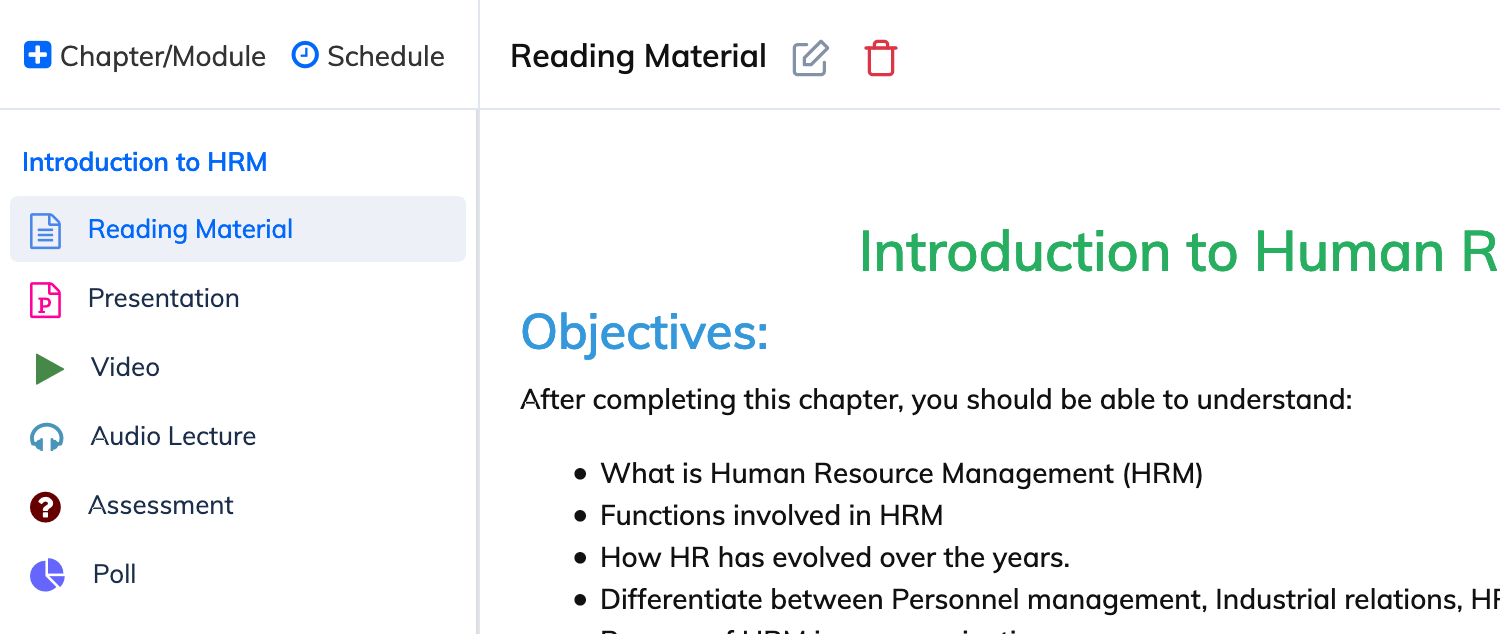The image size is (1500, 634).
Task: Click the pink Presentation slide icon
Action: [x=45, y=299]
